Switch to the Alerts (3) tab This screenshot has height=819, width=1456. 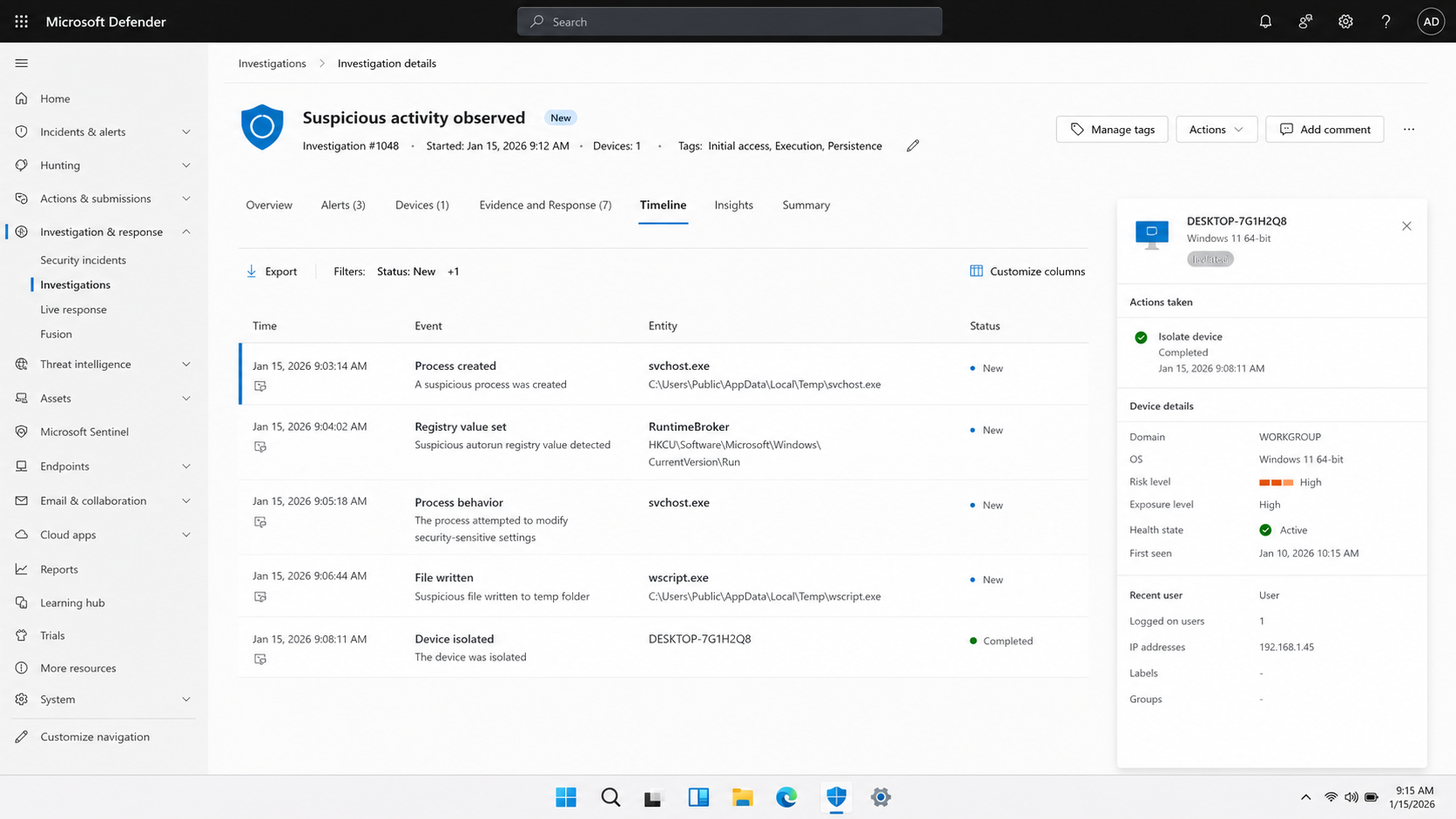[343, 205]
